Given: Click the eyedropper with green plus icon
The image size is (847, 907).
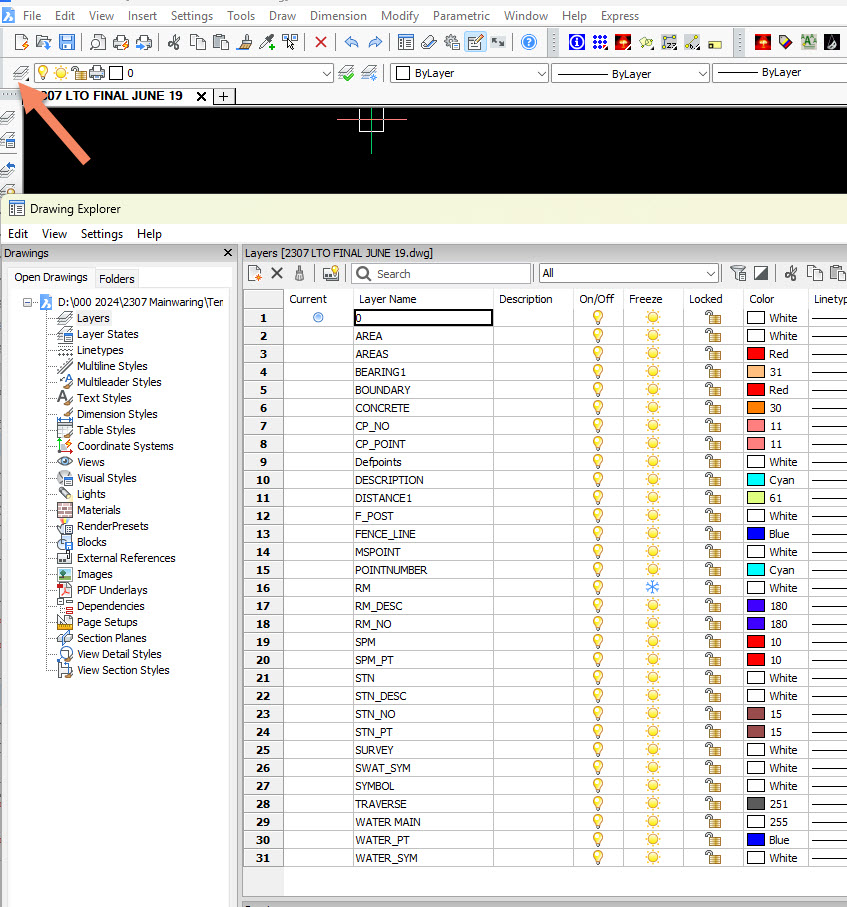Looking at the screenshot, I should (267, 42).
